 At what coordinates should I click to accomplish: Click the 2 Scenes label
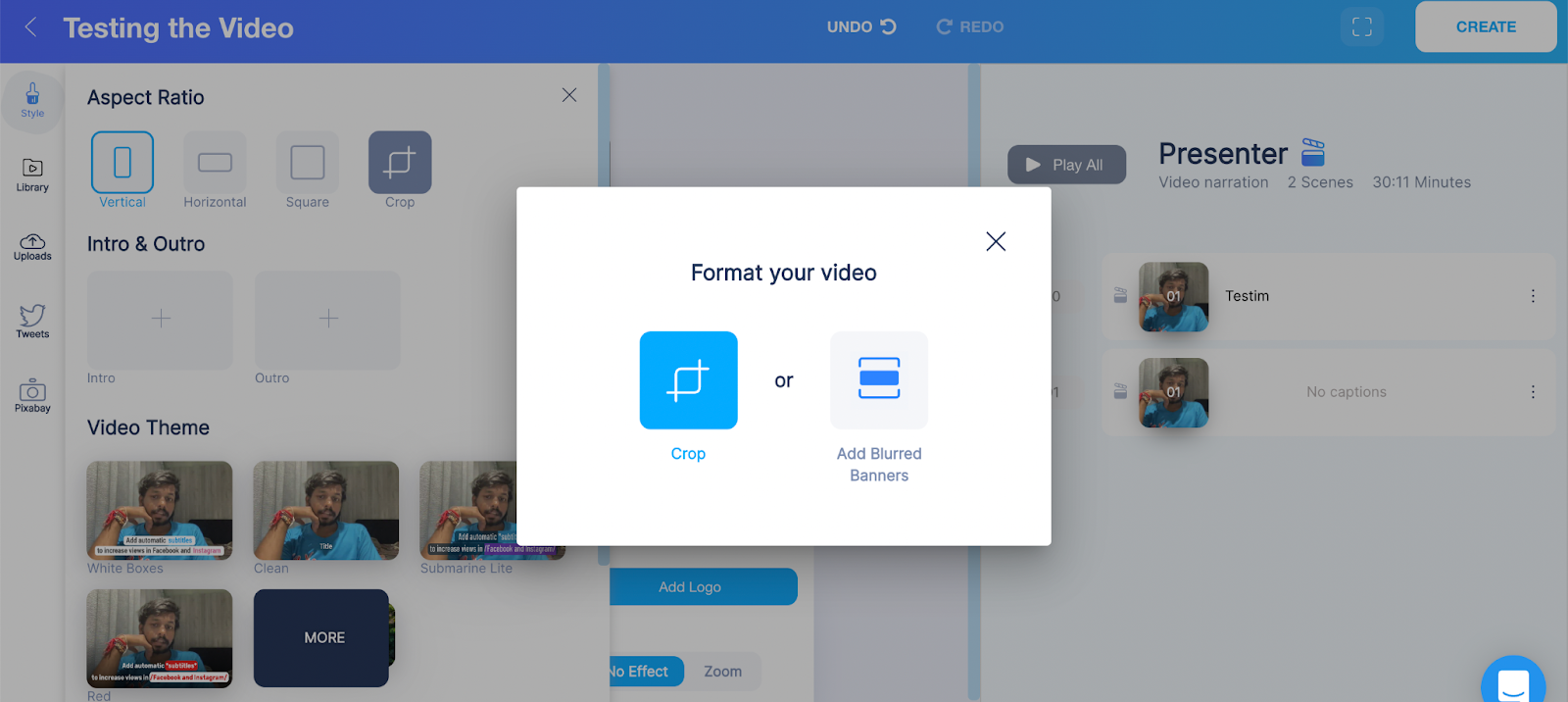pos(1320,182)
